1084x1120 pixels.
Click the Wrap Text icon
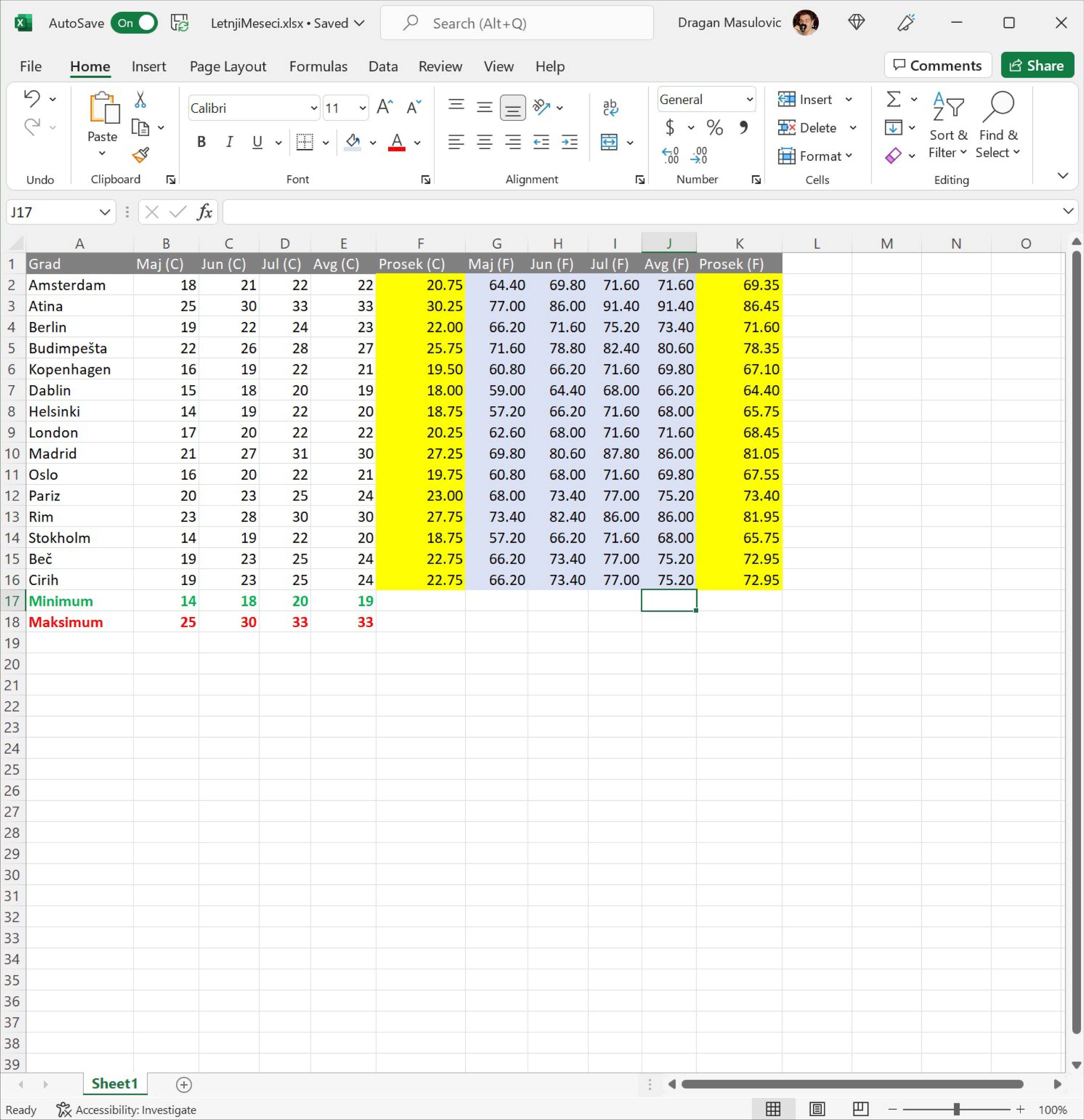point(610,107)
